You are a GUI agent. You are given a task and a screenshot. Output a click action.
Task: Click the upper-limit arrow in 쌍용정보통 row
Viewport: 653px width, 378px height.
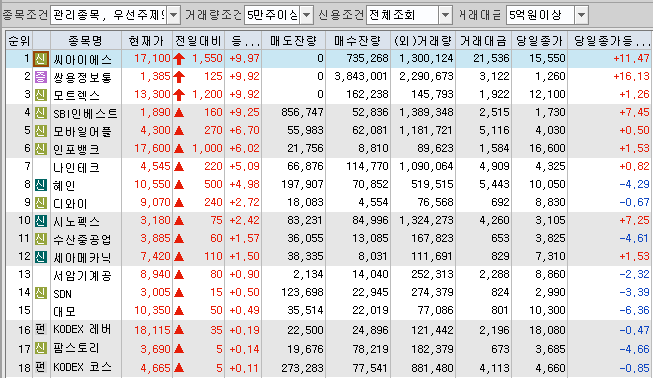click(179, 77)
